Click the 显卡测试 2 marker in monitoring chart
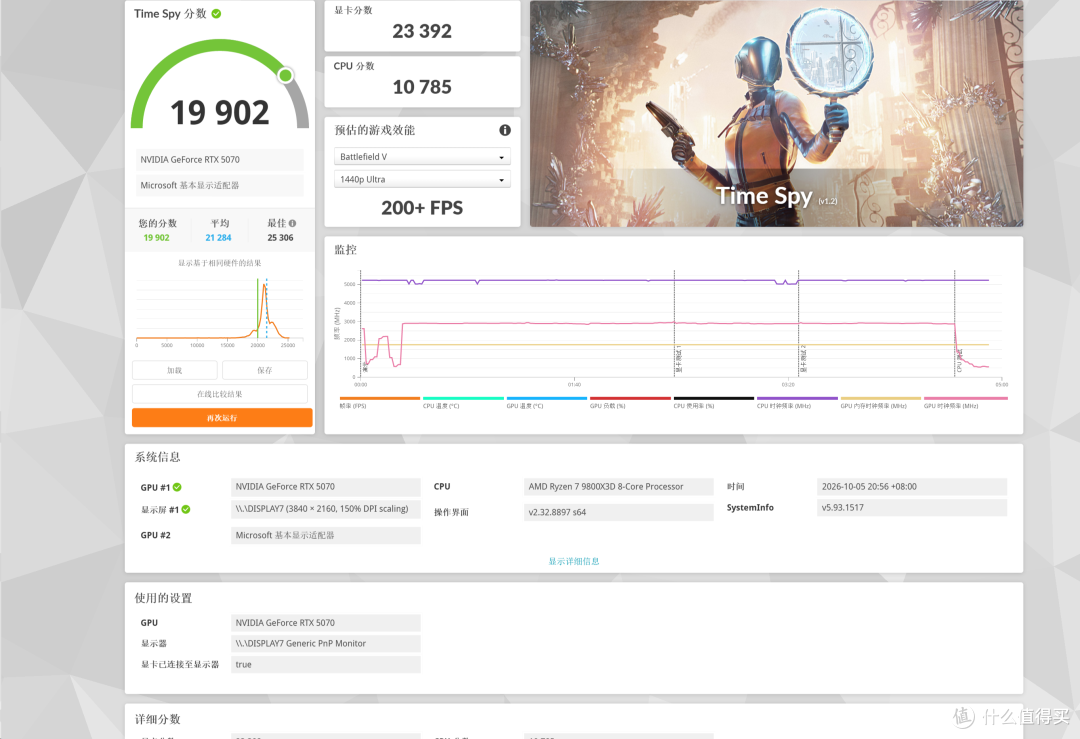This screenshot has width=1080, height=739. coord(802,360)
